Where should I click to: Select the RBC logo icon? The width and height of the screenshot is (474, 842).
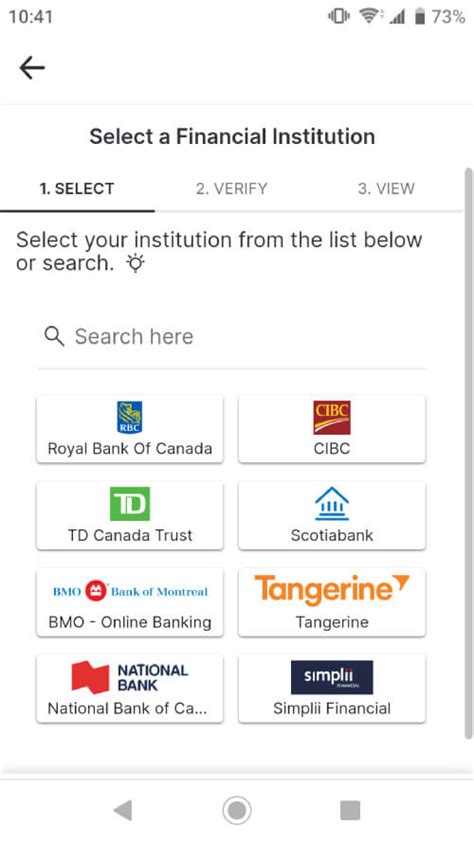coord(129,417)
